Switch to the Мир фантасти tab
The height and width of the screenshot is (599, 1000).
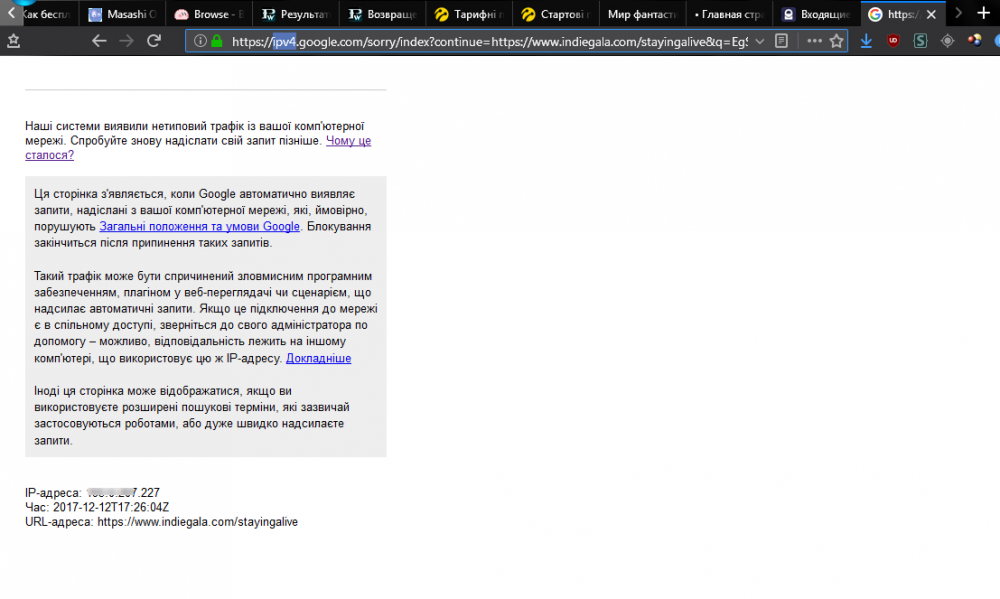coord(642,14)
